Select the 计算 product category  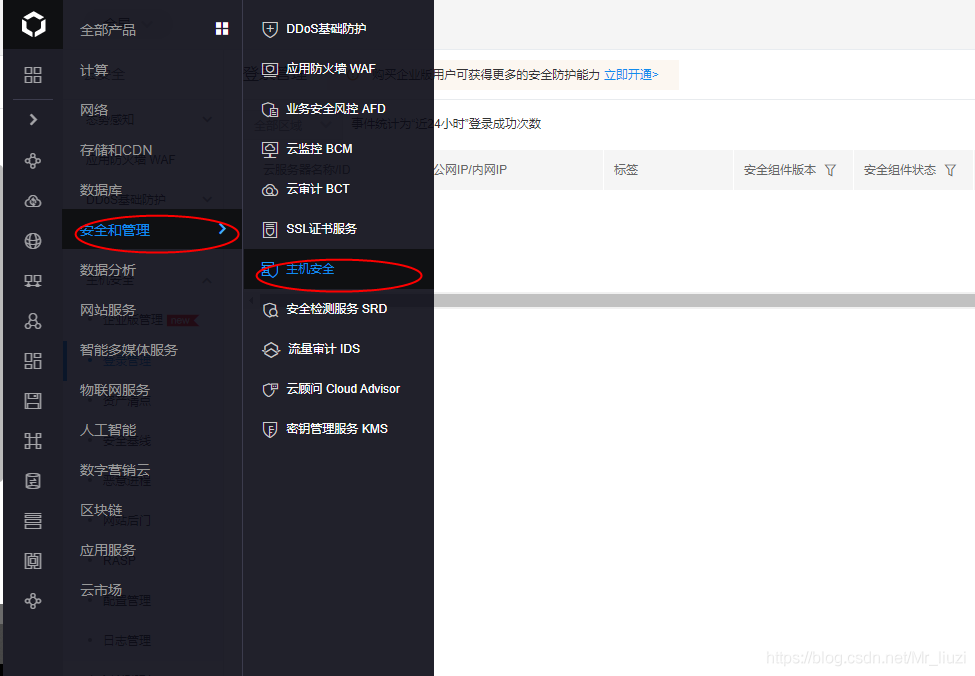click(x=94, y=70)
